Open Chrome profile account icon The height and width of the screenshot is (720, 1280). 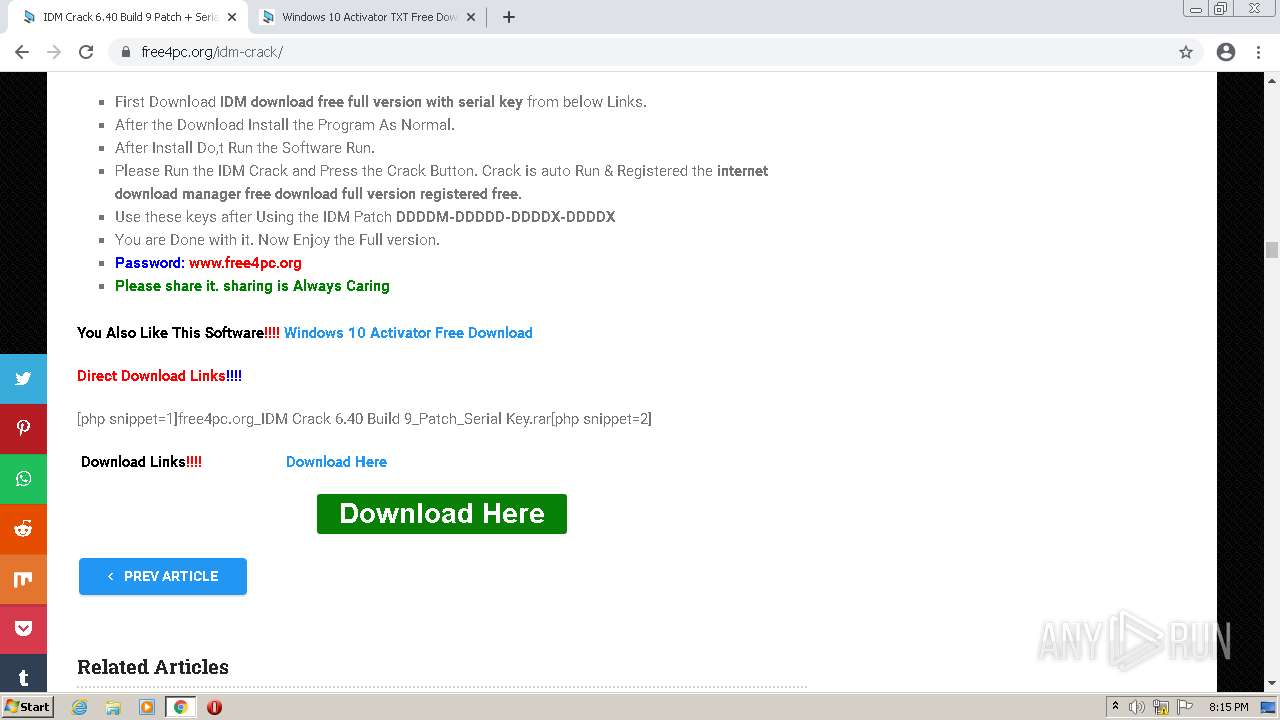pyautogui.click(x=1226, y=52)
